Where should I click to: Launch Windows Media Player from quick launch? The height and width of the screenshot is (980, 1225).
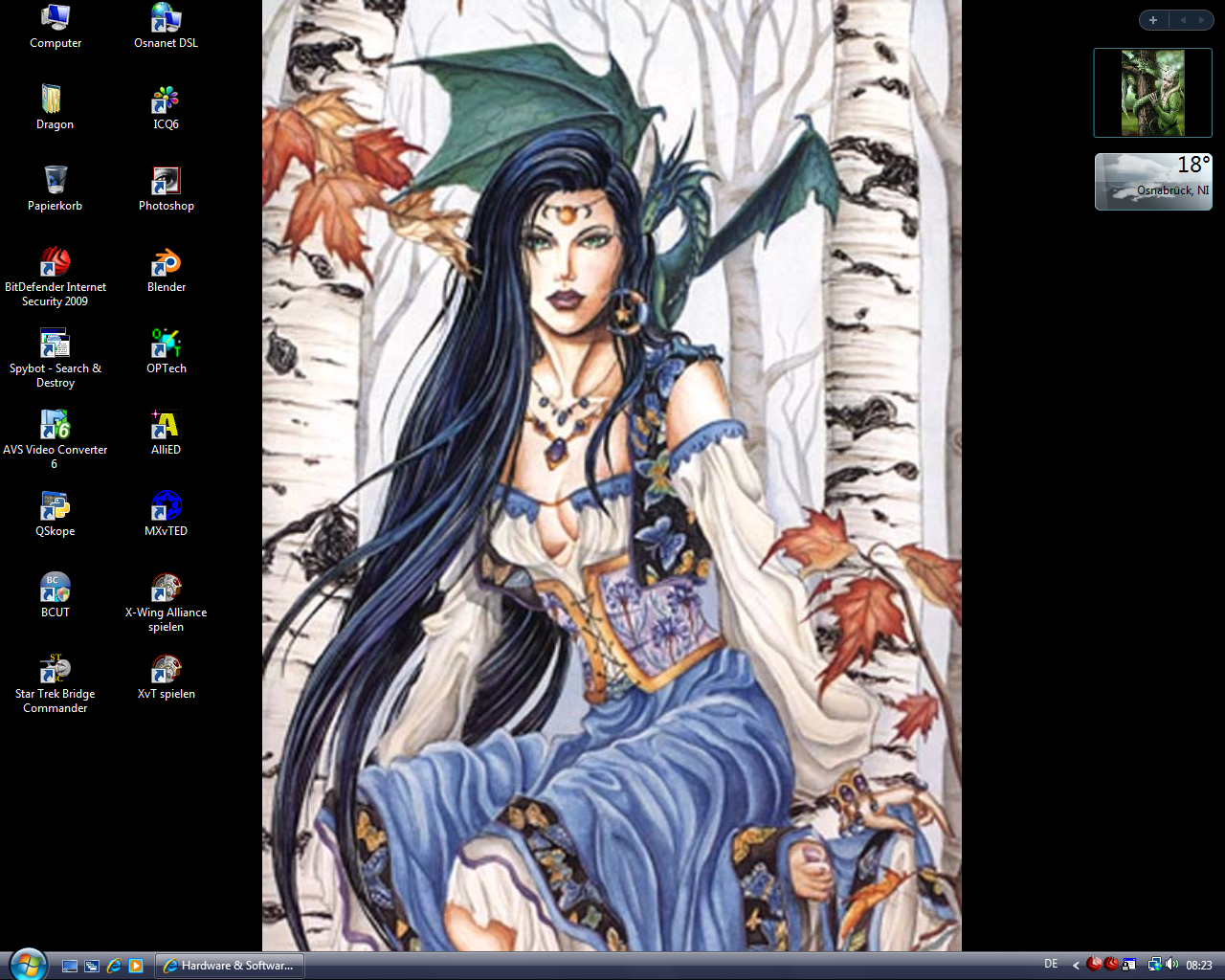(x=136, y=966)
